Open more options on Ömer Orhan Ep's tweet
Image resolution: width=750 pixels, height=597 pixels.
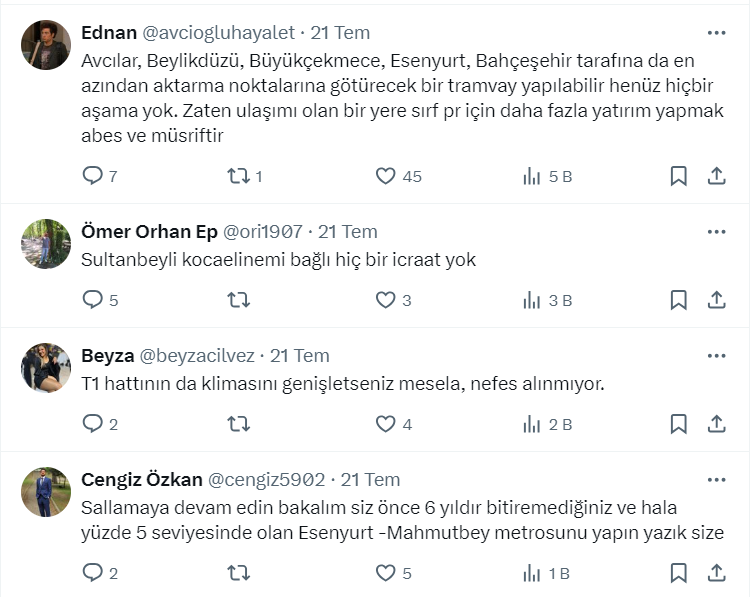pyautogui.click(x=716, y=232)
